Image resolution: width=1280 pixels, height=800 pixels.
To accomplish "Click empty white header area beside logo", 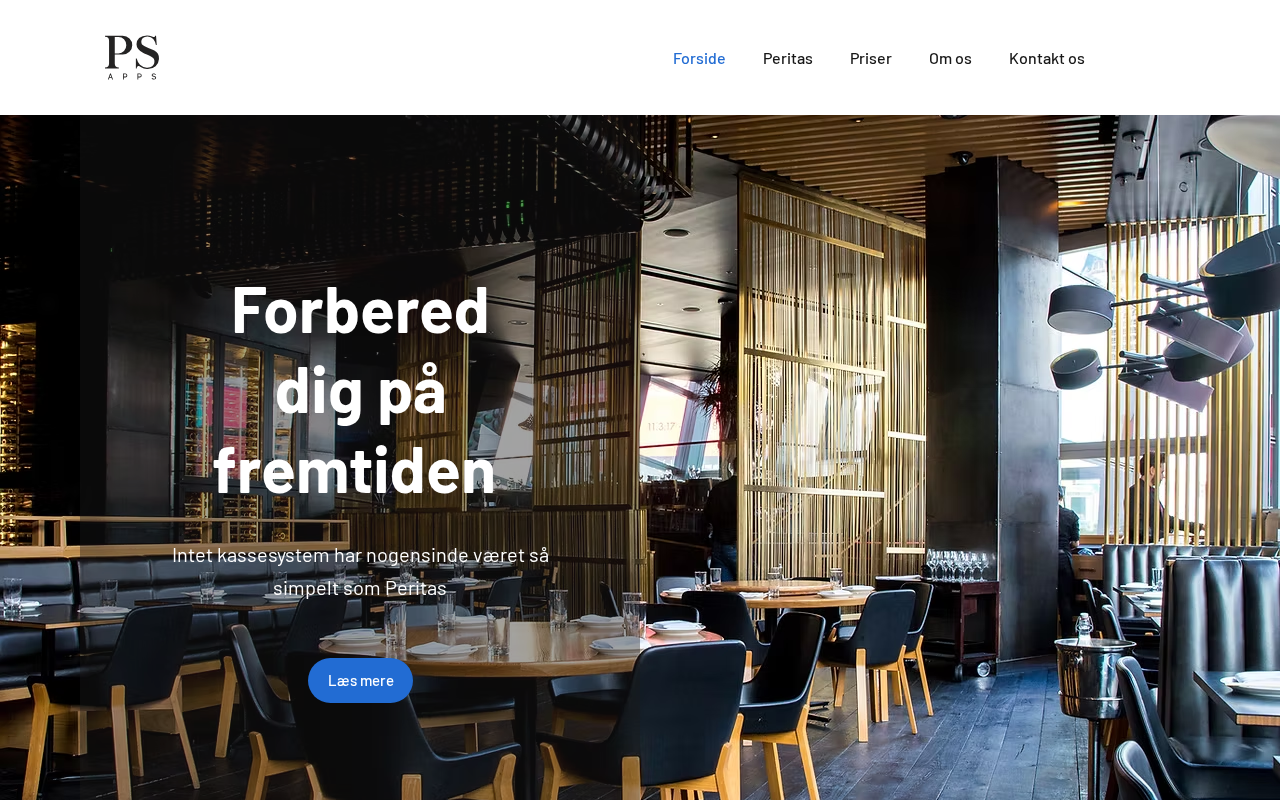I will [x=400, y=57].
